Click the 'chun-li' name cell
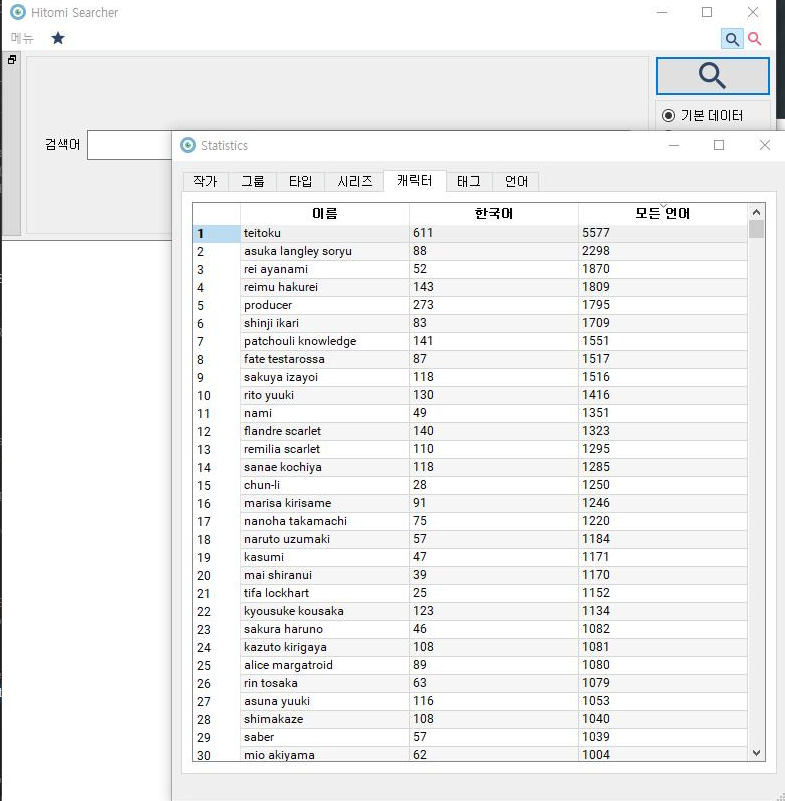Screen dimensions: 785x801 point(325,485)
